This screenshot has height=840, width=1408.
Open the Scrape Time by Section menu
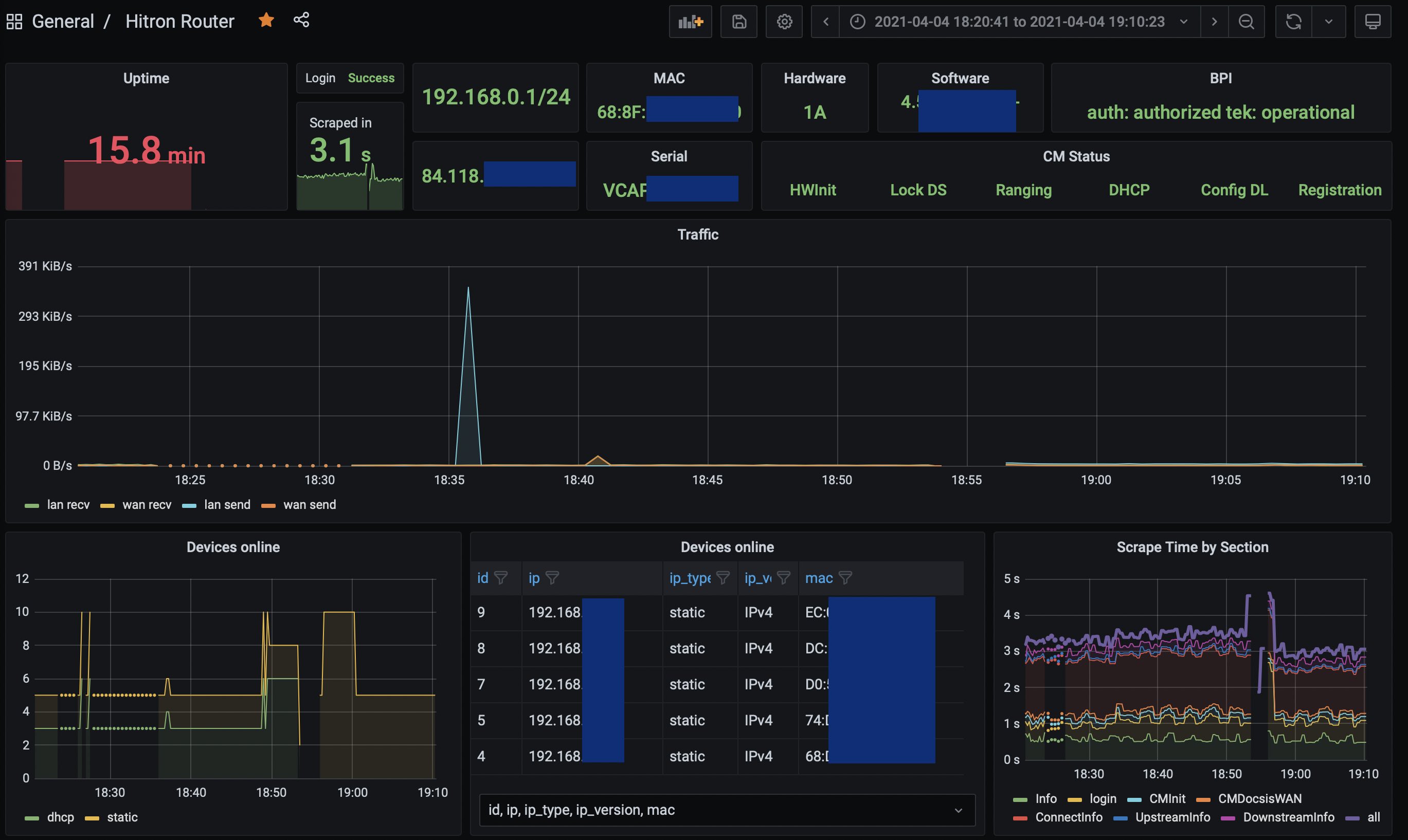[x=1193, y=547]
